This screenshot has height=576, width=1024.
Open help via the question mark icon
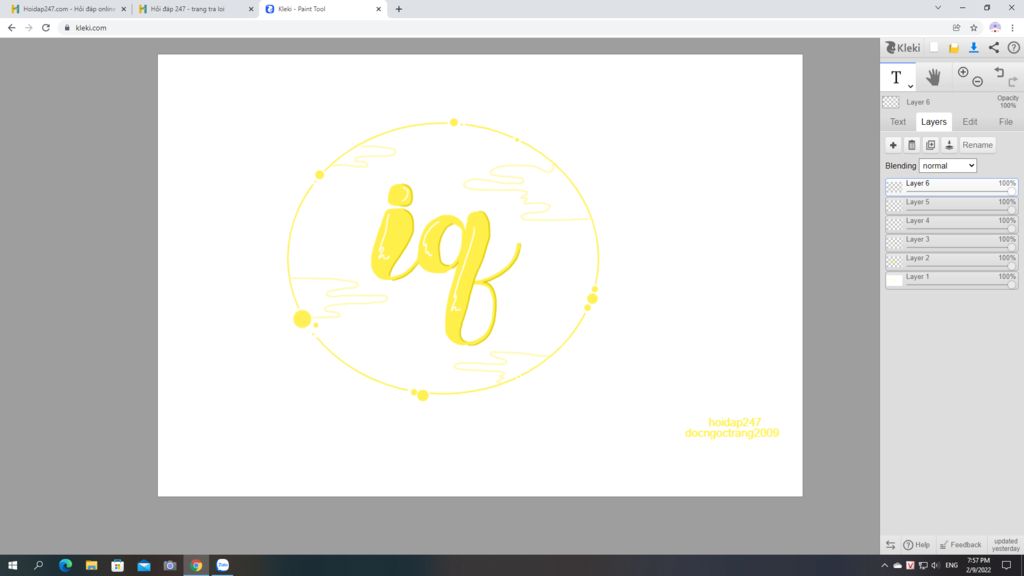click(1014, 48)
